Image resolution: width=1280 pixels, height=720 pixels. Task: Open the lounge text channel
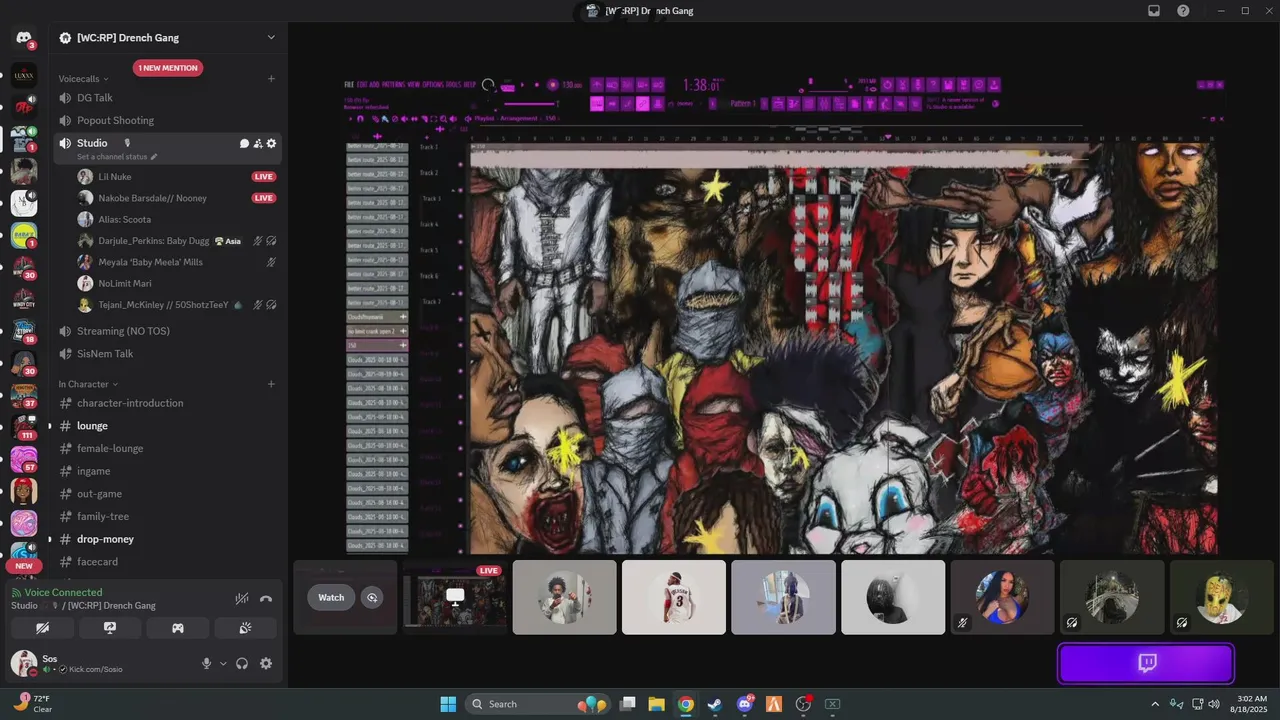167,426
